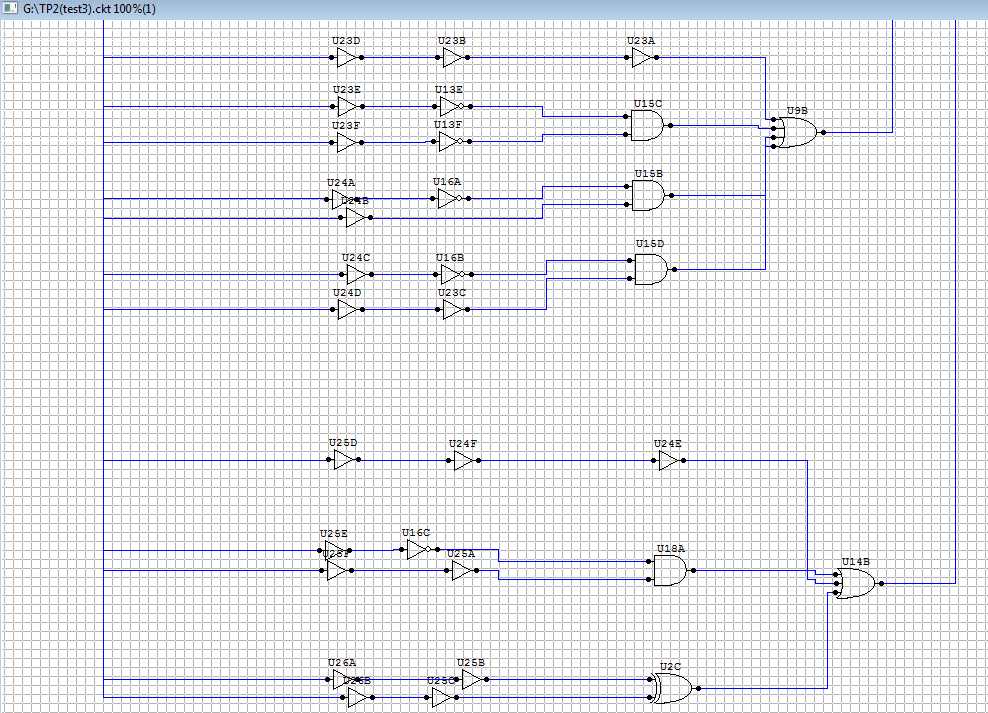Select the U23C buffer gate
988x713 pixels.
click(452, 309)
